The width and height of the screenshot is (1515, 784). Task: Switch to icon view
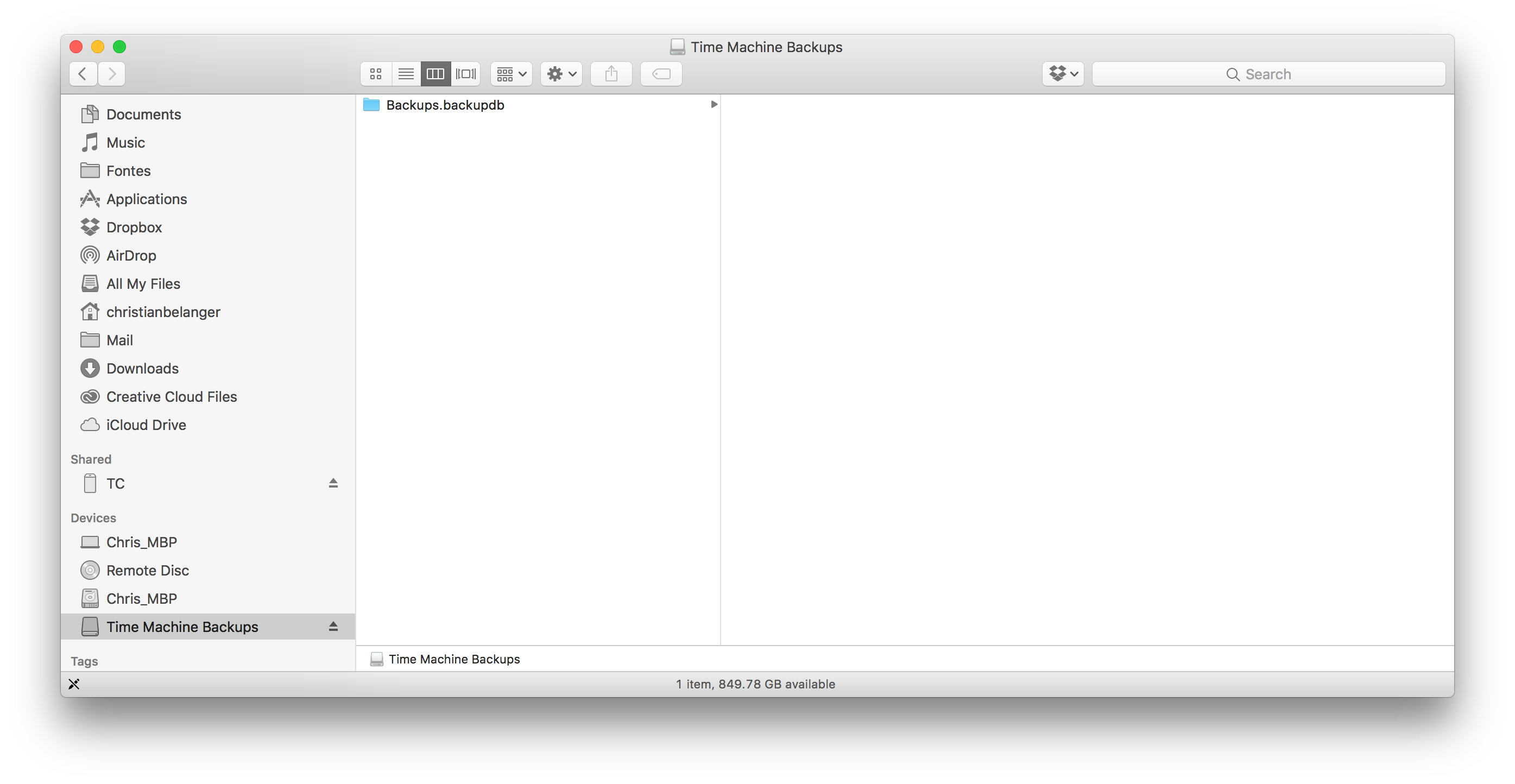(376, 74)
